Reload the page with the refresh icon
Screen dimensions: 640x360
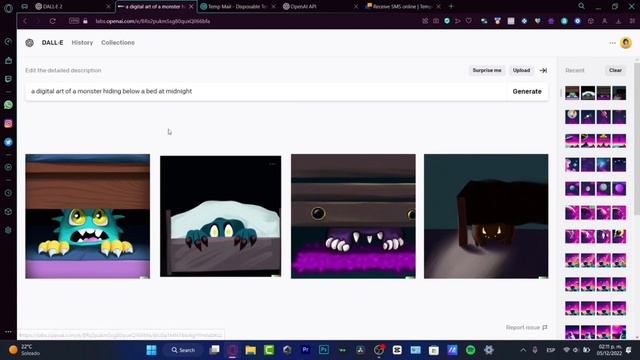[x=53, y=21]
